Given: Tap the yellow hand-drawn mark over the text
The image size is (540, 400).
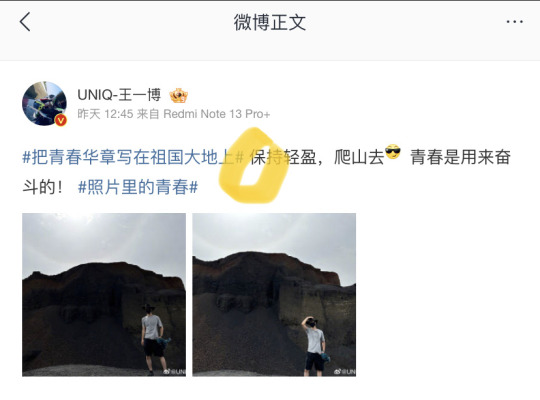Looking at the screenshot, I should (x=254, y=165).
